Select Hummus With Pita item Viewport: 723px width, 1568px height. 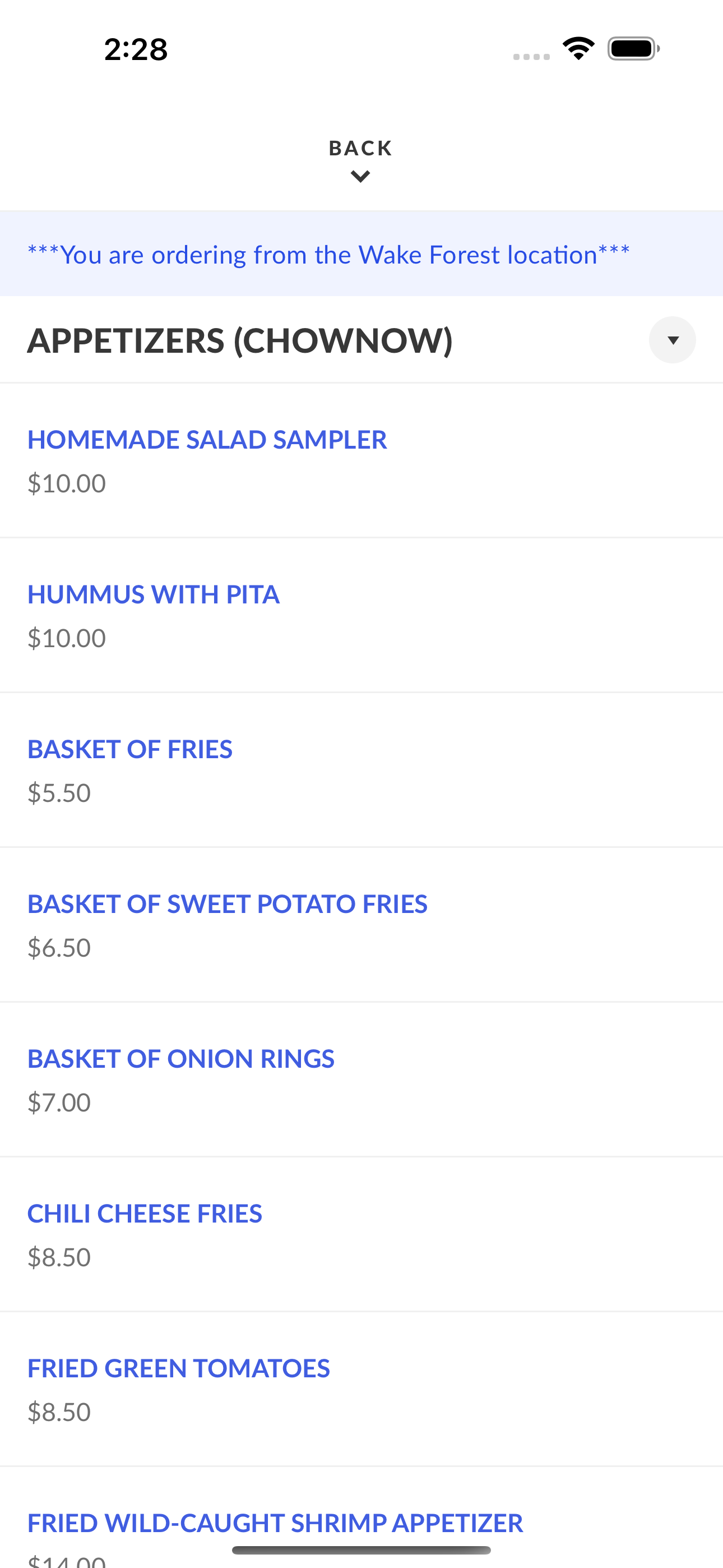(x=361, y=615)
